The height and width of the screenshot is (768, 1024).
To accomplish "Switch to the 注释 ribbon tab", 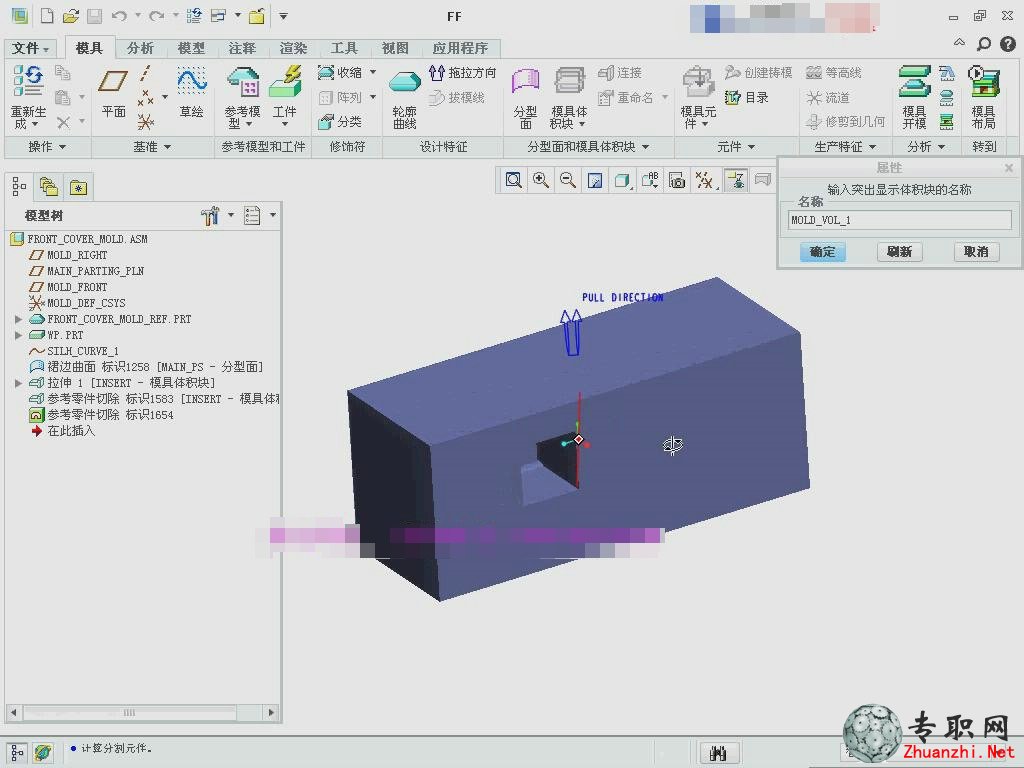I will (x=242, y=48).
